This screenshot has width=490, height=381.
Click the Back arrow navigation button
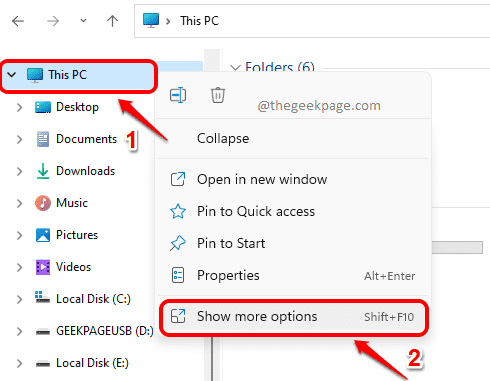[x=18, y=21]
